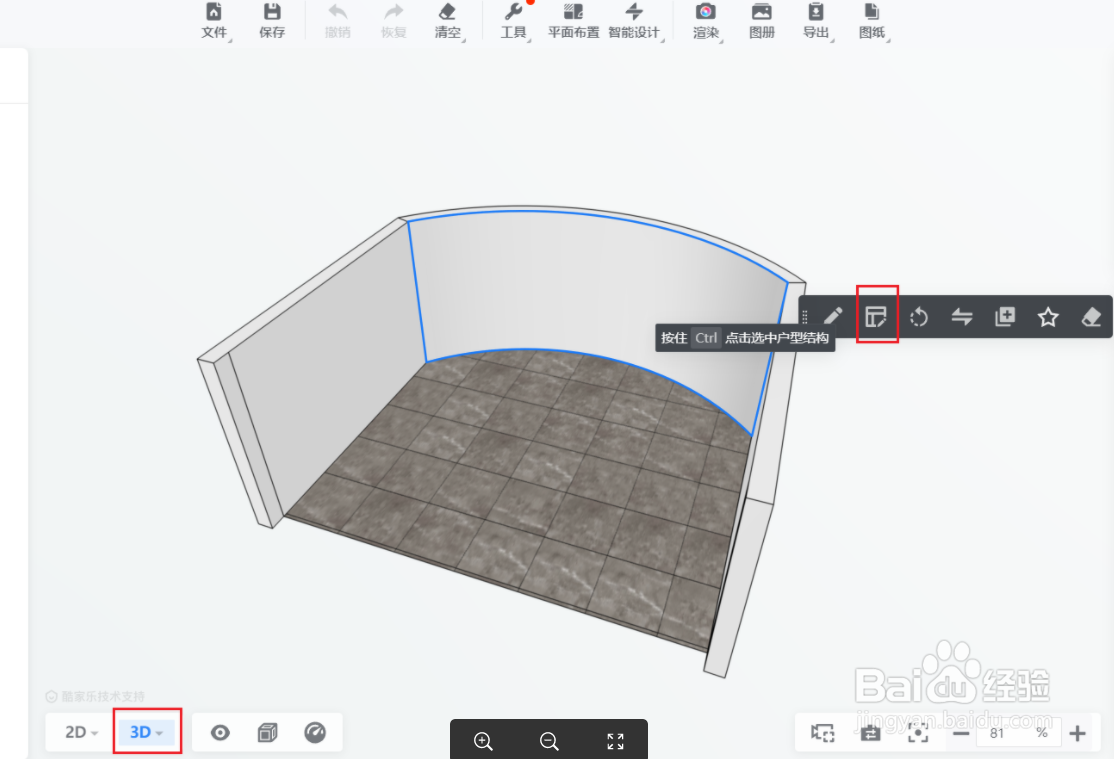Select the pencil edit tool in floating toolbar
This screenshot has height=759, width=1114.
[833, 316]
